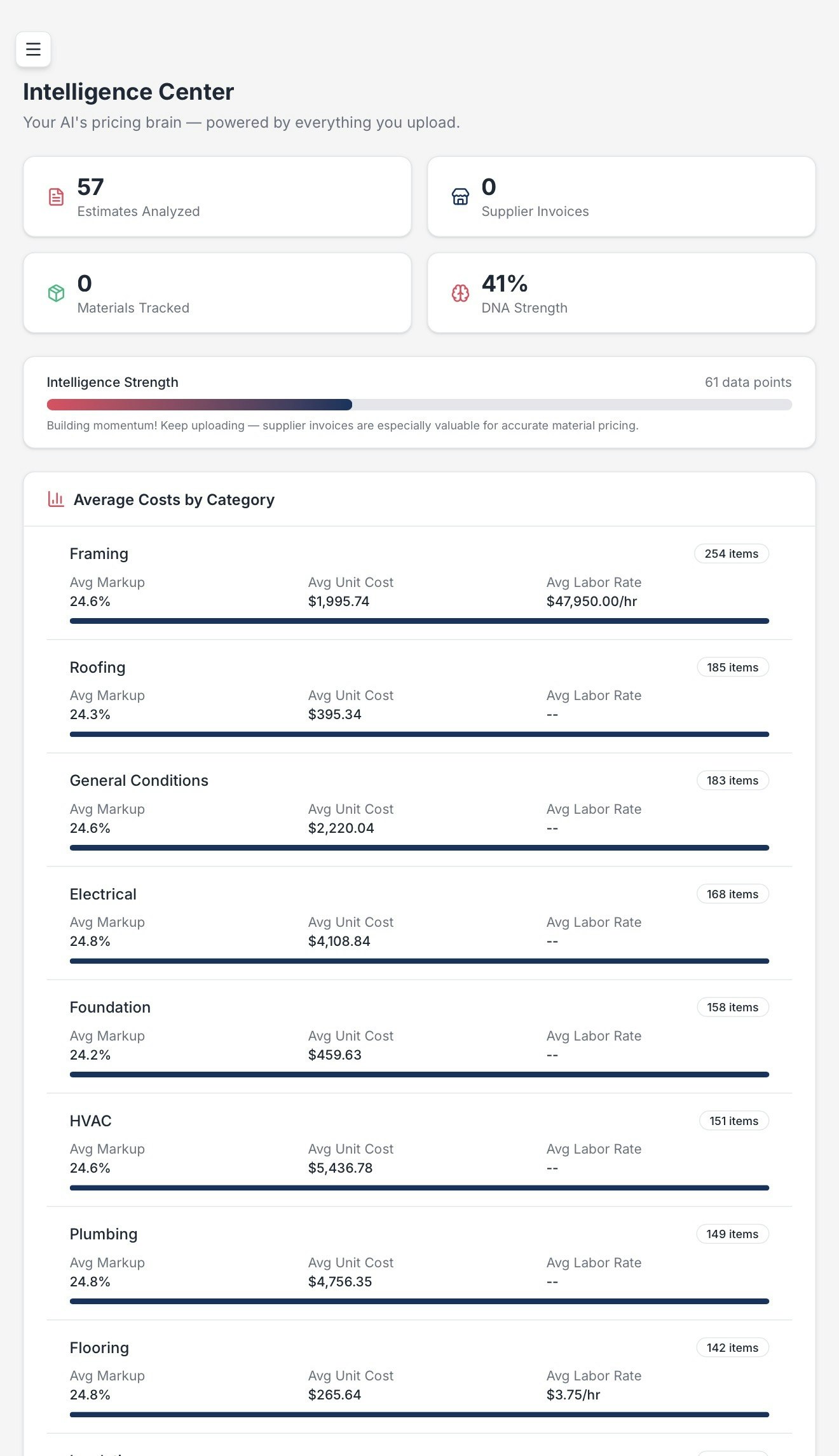The width and height of the screenshot is (839, 1456).
Task: Select the General Conditions category heading
Action: (x=139, y=781)
